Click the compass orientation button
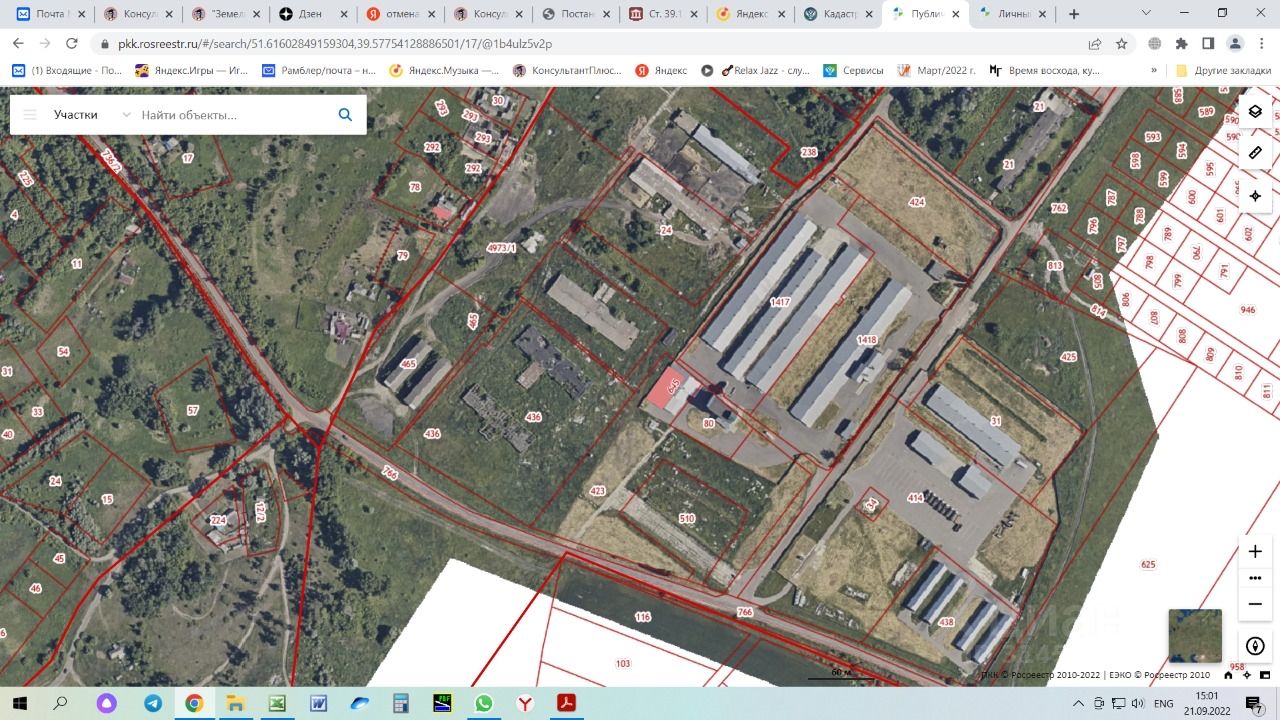This screenshot has width=1280, height=720. coord(1255,645)
